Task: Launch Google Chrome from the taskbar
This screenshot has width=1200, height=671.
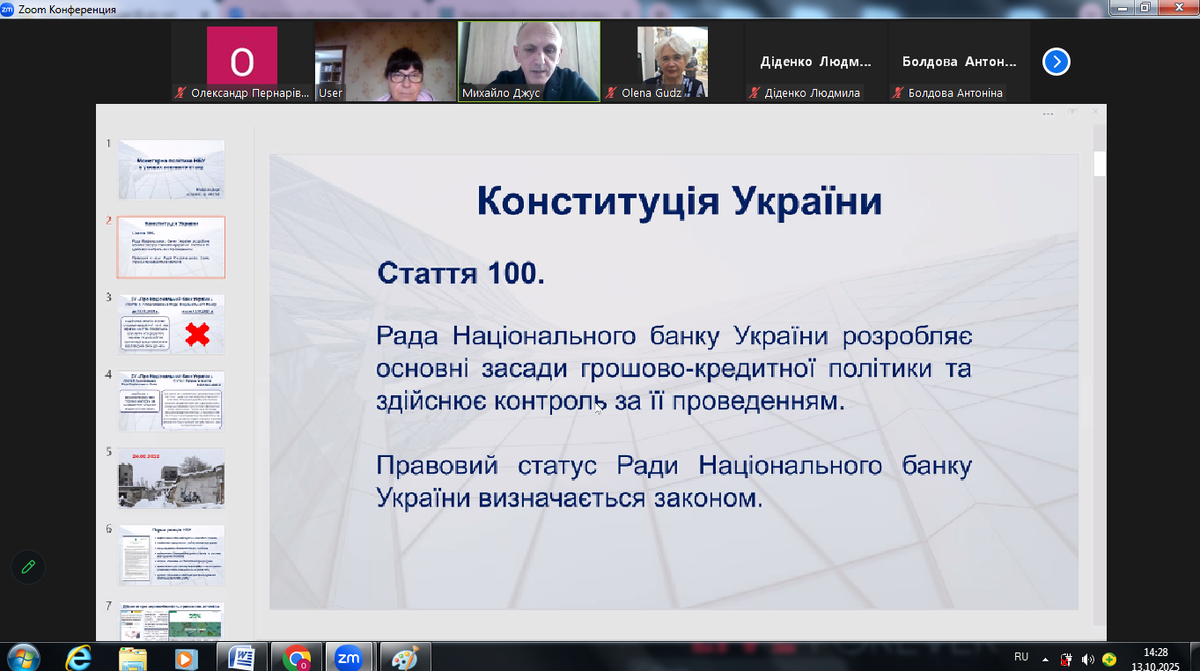Action: pos(297,658)
